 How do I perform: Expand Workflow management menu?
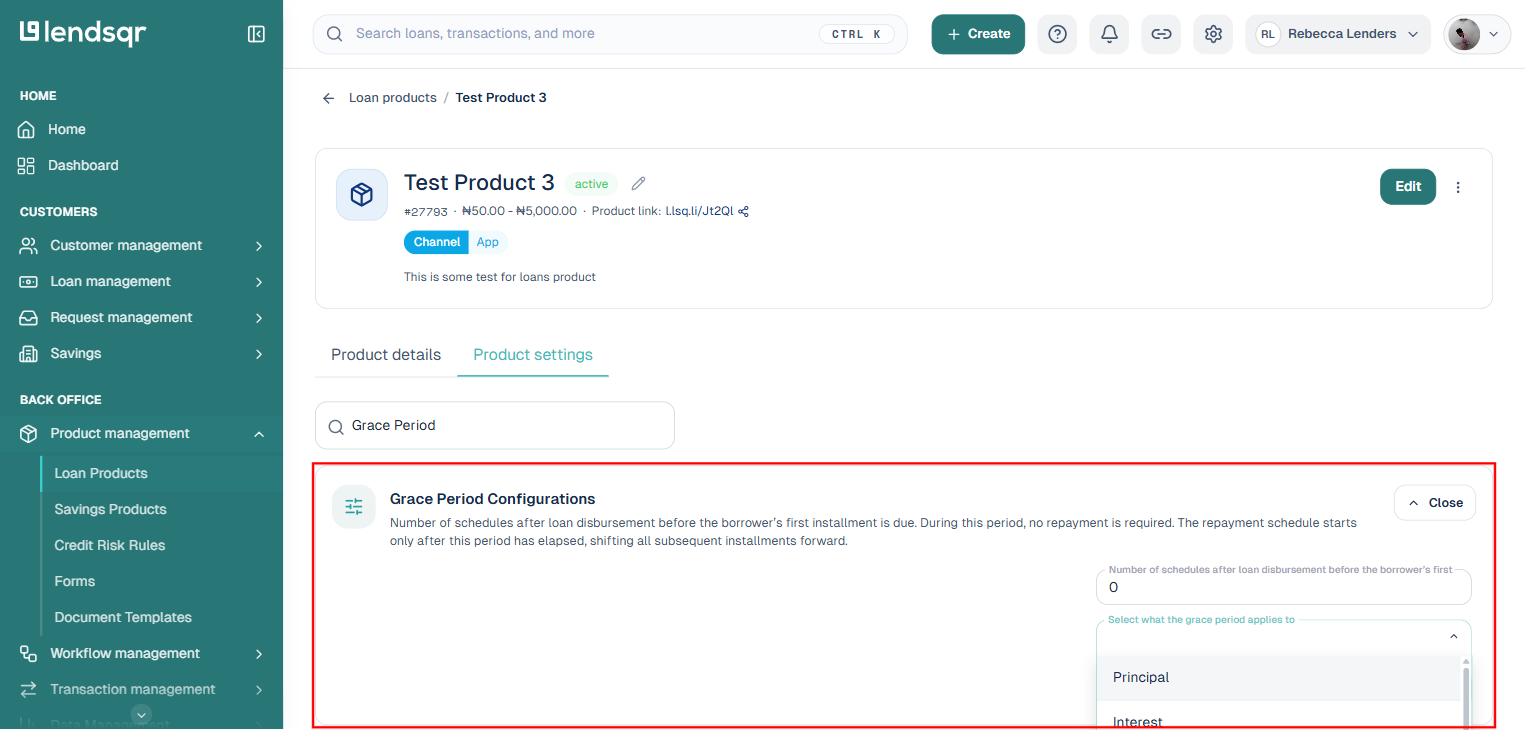(x=142, y=654)
